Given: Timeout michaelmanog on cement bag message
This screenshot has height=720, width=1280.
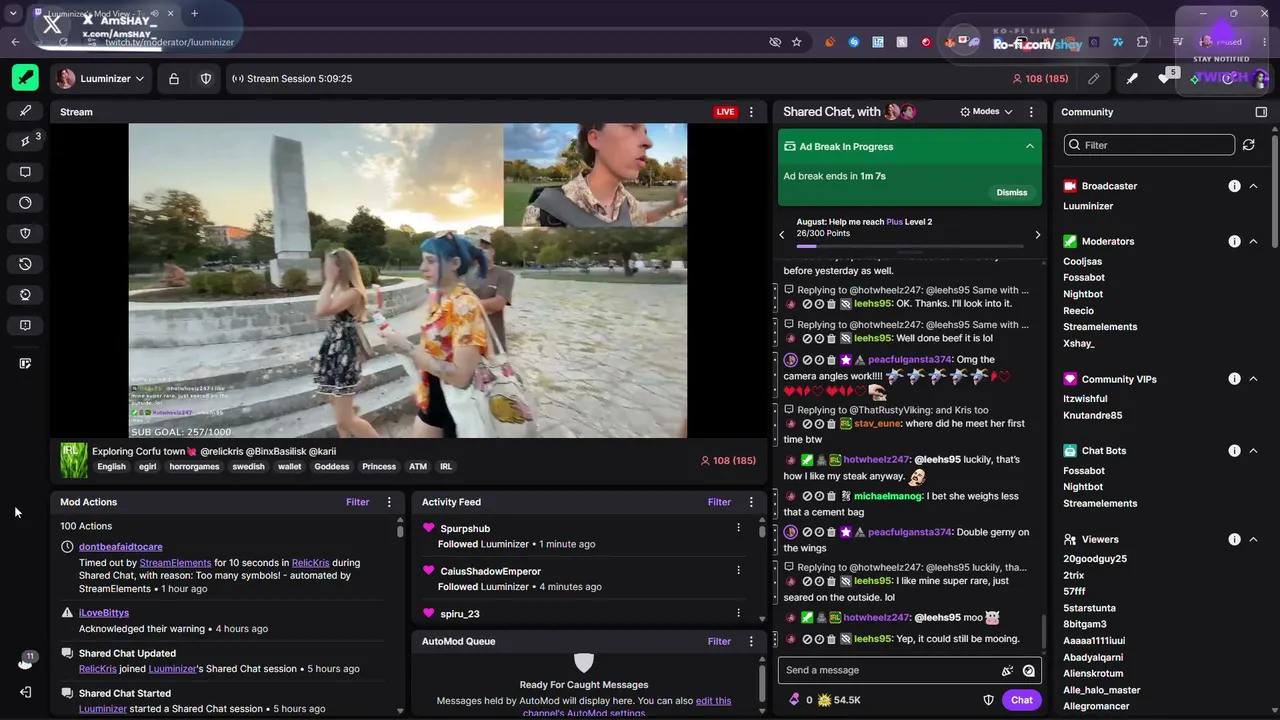Looking at the screenshot, I should point(820,496).
